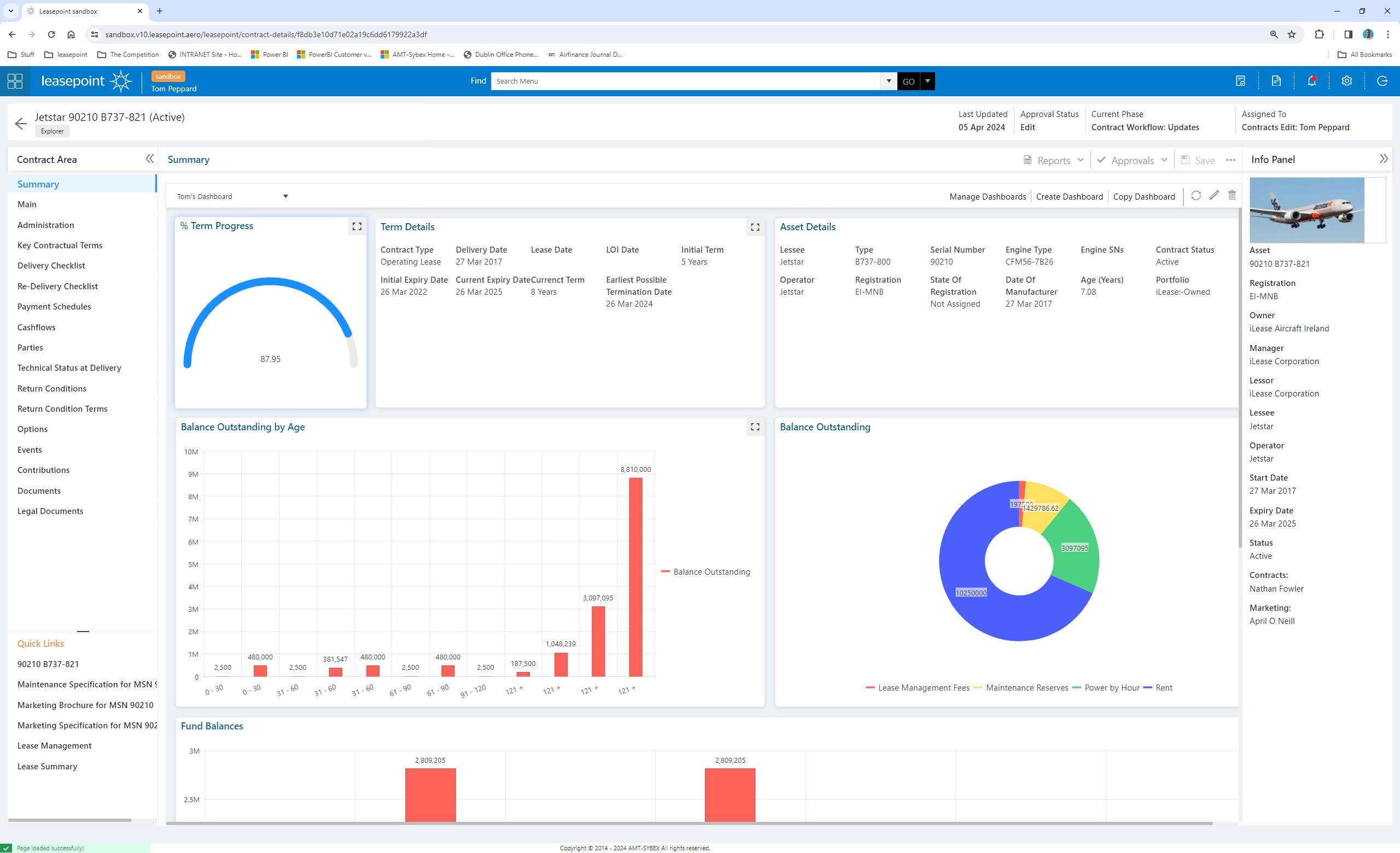The height and width of the screenshot is (853, 1400).
Task: Open the leasepoint bookmarks folder
Action: (x=66, y=55)
